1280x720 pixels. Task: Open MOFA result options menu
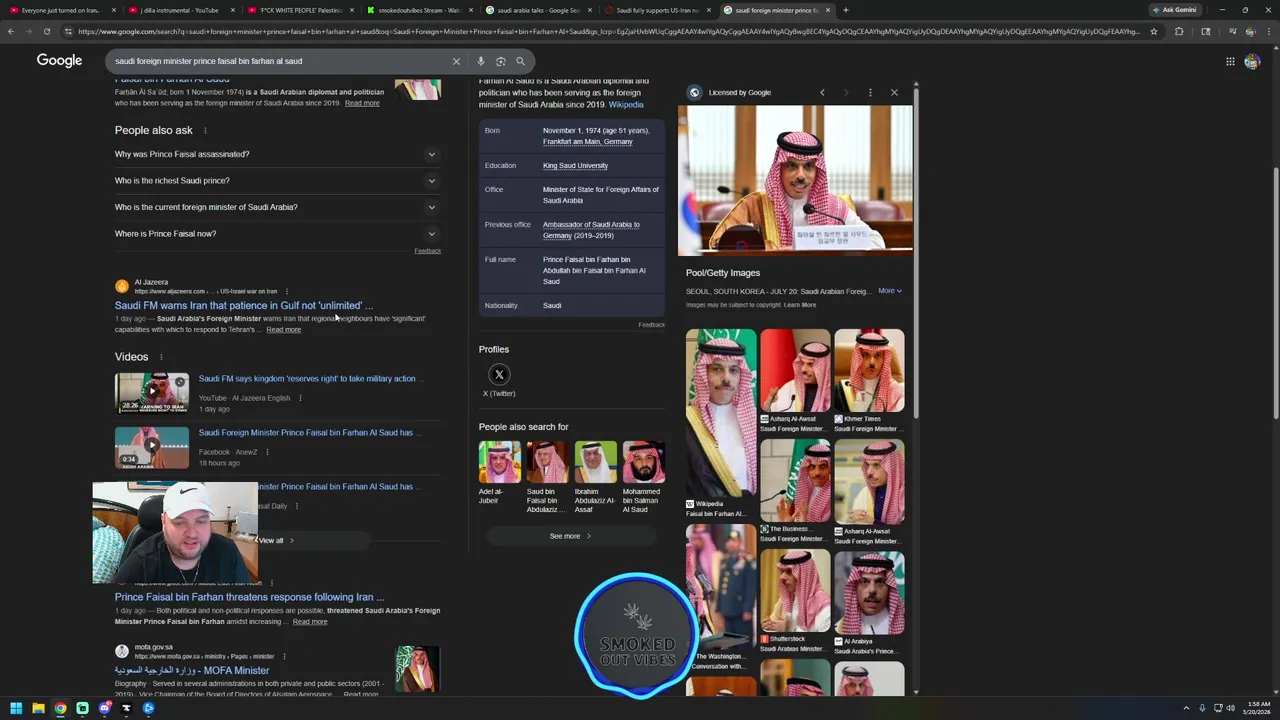click(284, 656)
